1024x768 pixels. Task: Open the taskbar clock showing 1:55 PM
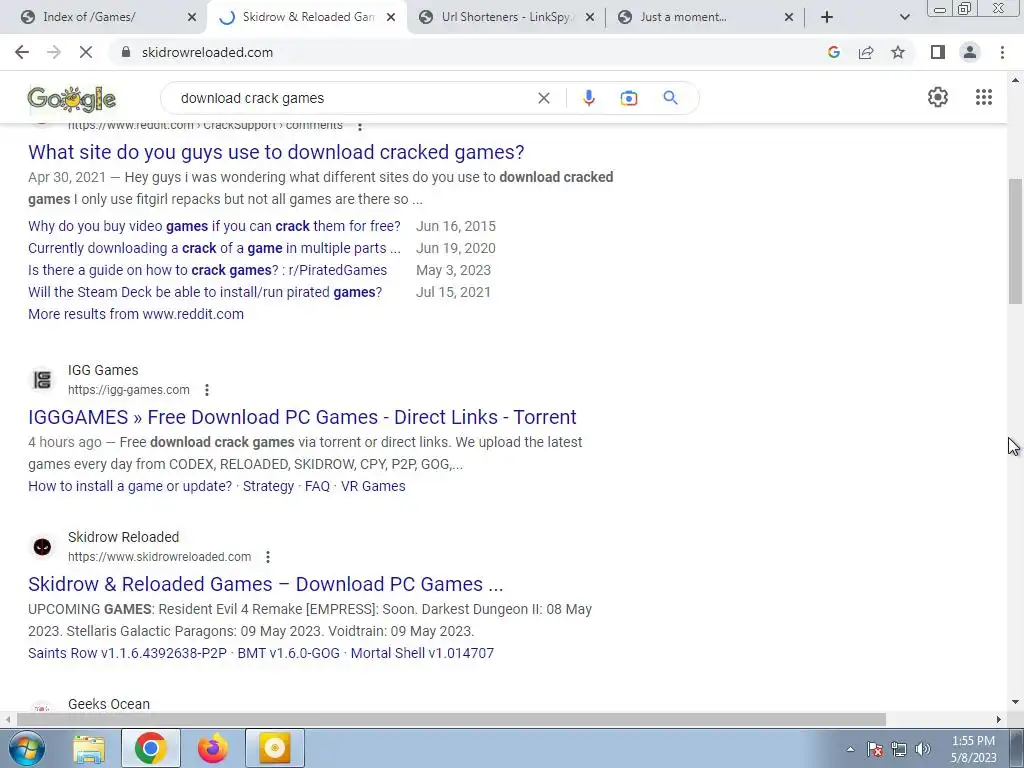[973, 749]
